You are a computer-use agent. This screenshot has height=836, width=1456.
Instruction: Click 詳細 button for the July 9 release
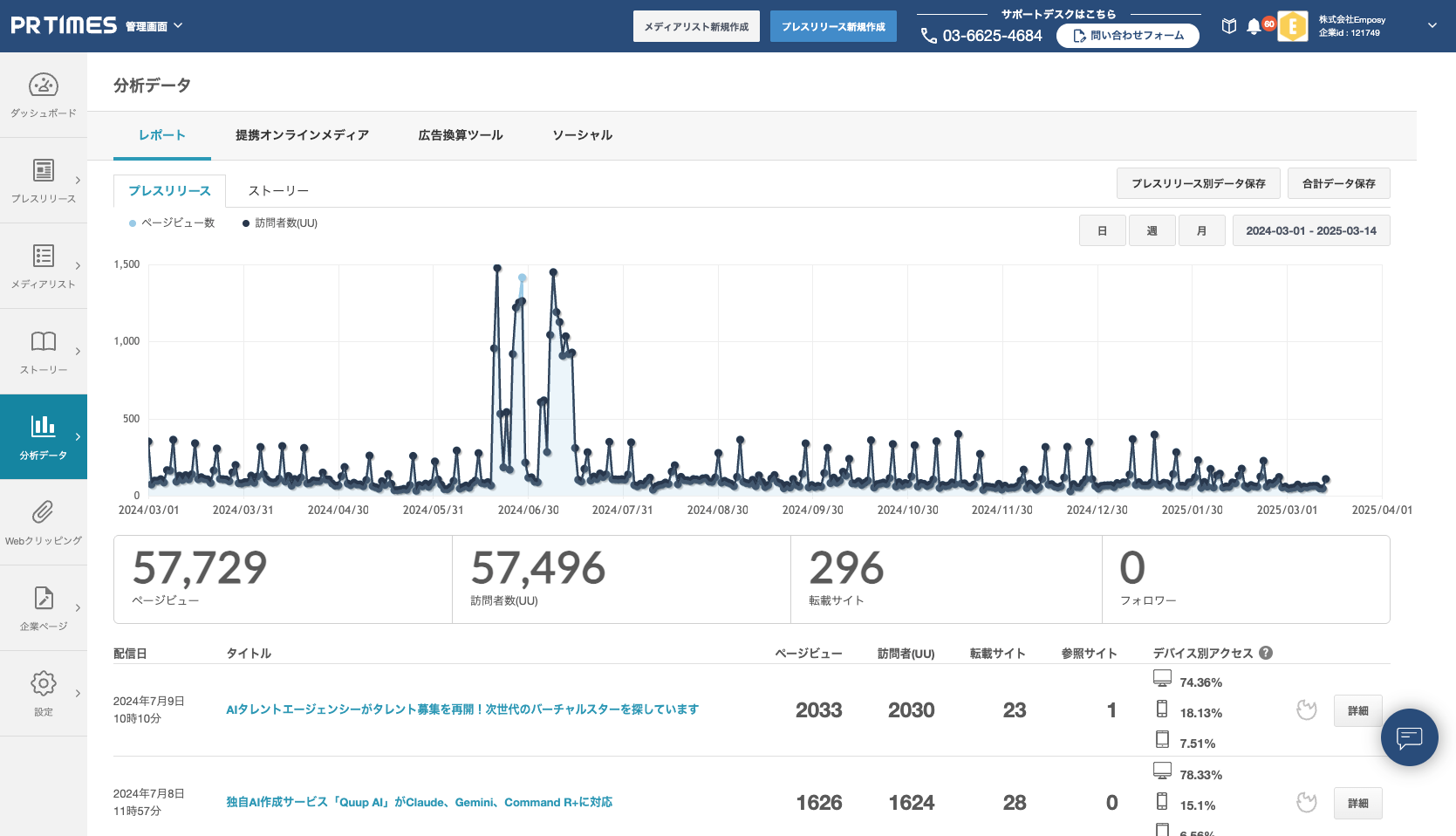(1357, 711)
